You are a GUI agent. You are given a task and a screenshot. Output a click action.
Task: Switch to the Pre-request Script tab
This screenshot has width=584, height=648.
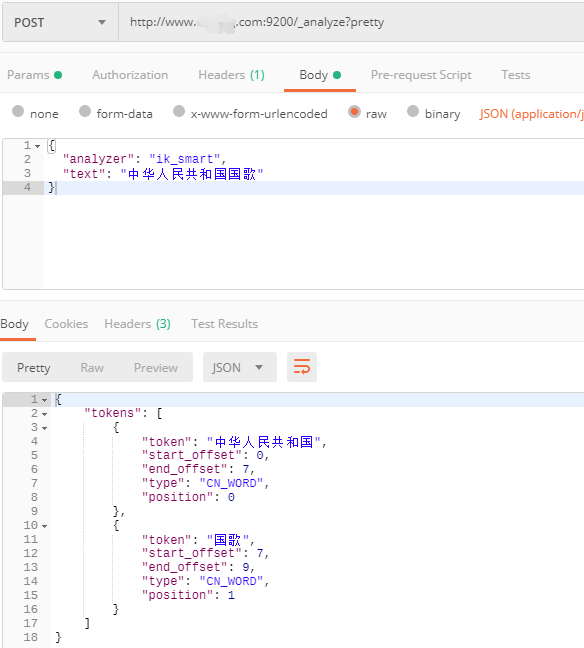click(421, 75)
